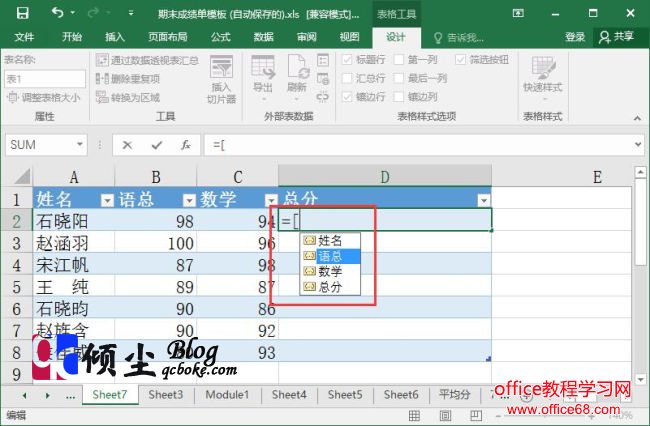Click the vertical scrollbar up arrow
Screen dimensions: 650x426
(x=640, y=172)
